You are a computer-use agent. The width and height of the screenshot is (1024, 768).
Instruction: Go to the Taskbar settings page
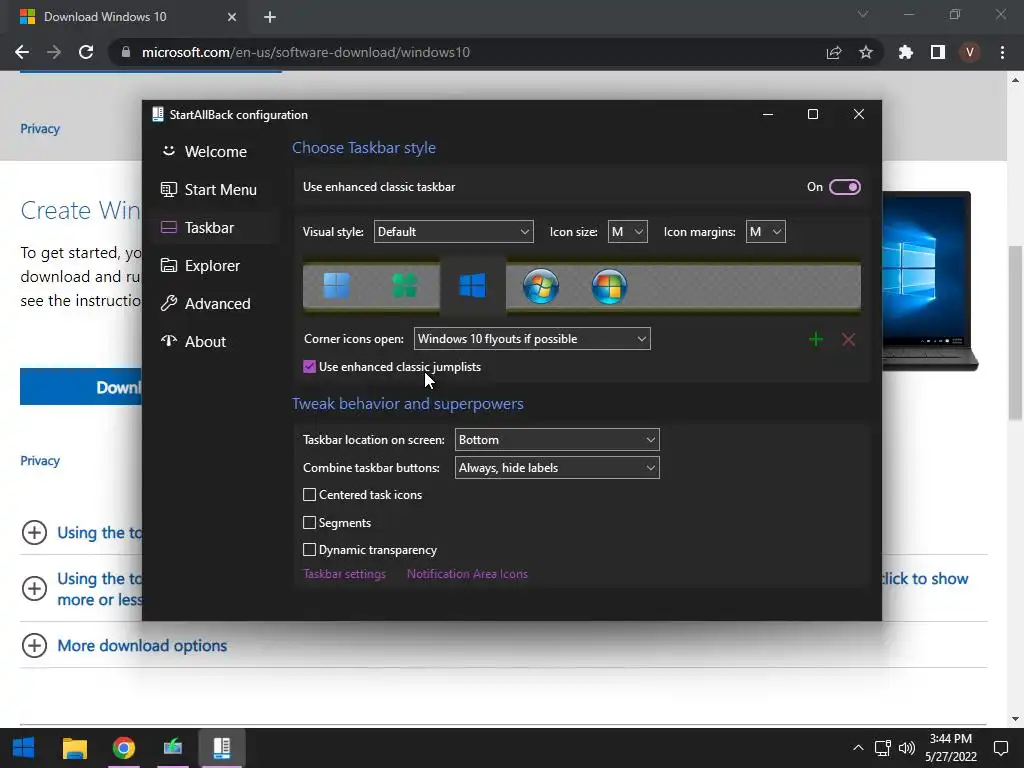pos(216,227)
